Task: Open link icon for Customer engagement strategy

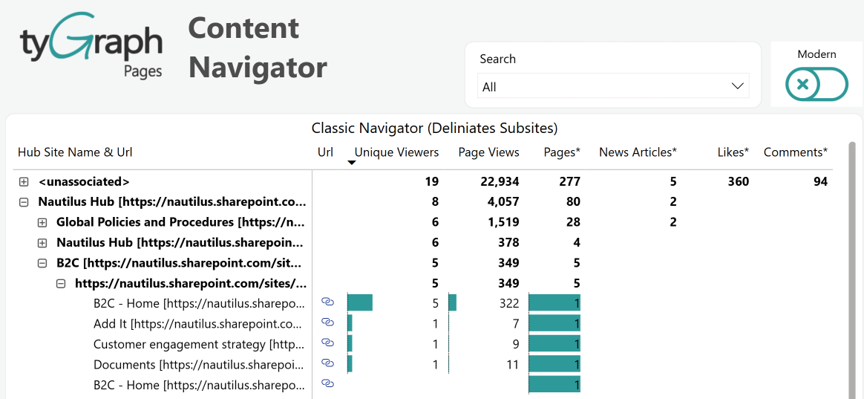Action: pyautogui.click(x=328, y=343)
